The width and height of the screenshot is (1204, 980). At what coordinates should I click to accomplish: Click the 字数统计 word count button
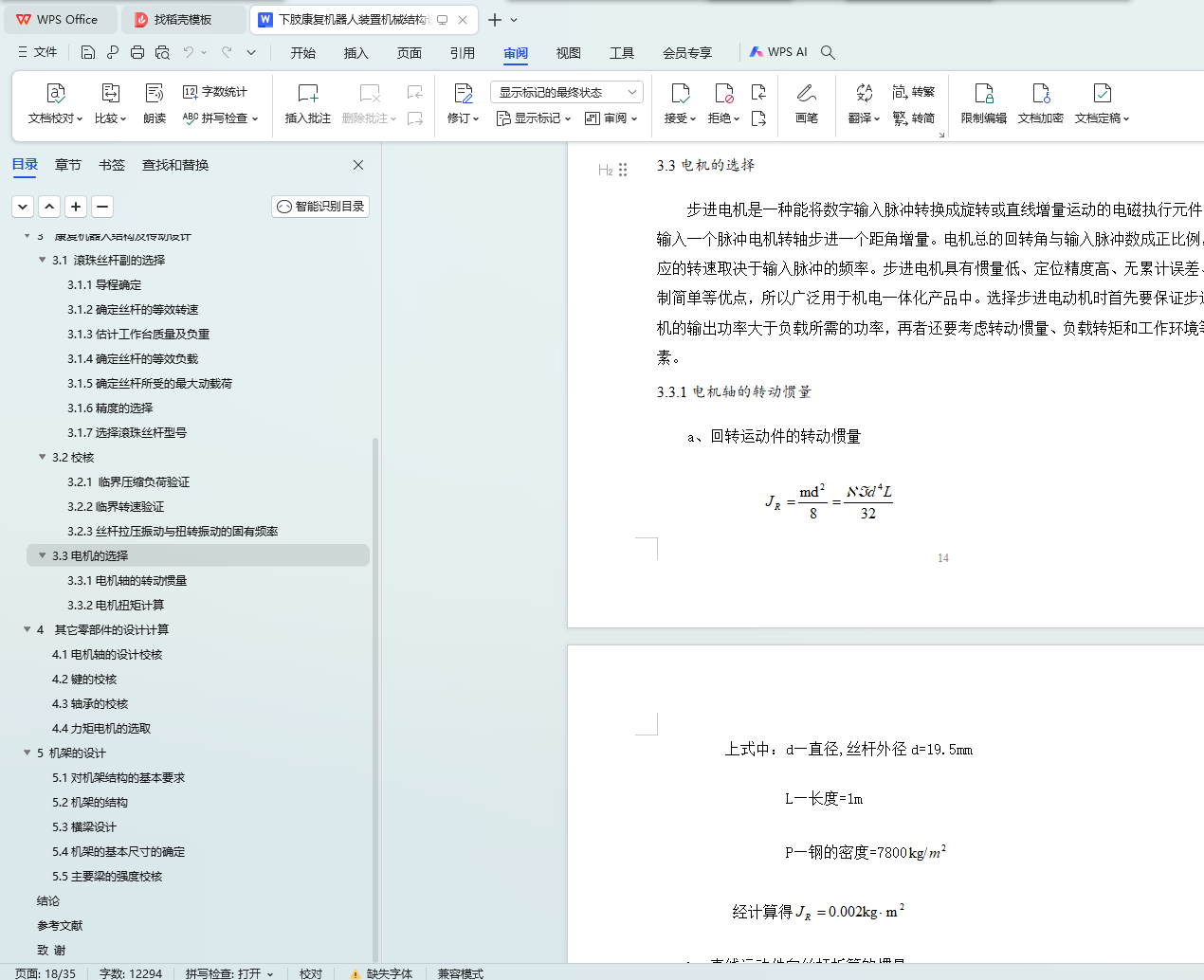pos(215,92)
